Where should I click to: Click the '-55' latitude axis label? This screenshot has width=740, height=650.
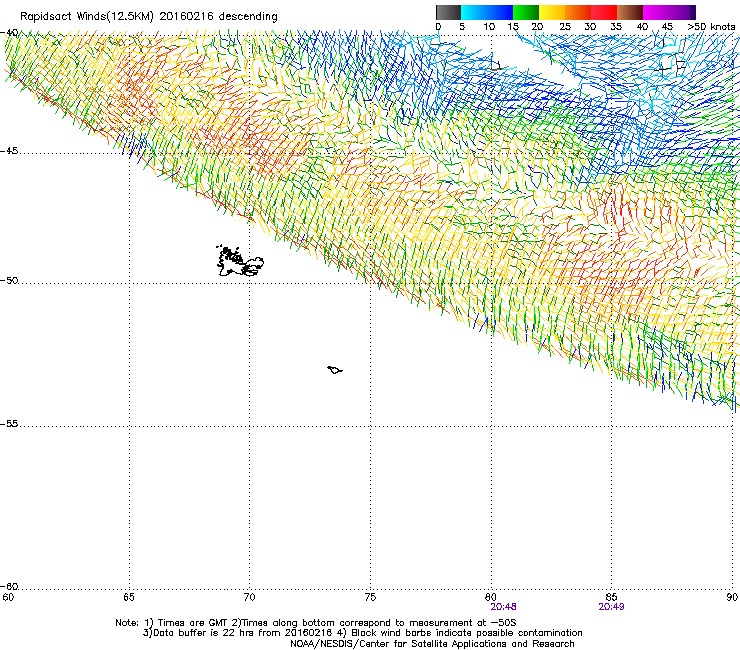point(9,424)
